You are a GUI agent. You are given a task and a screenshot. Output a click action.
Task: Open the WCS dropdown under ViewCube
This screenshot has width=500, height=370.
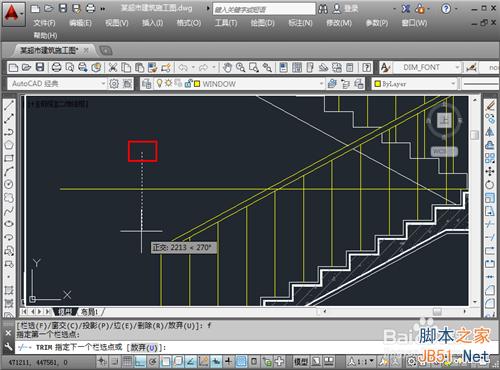444,152
